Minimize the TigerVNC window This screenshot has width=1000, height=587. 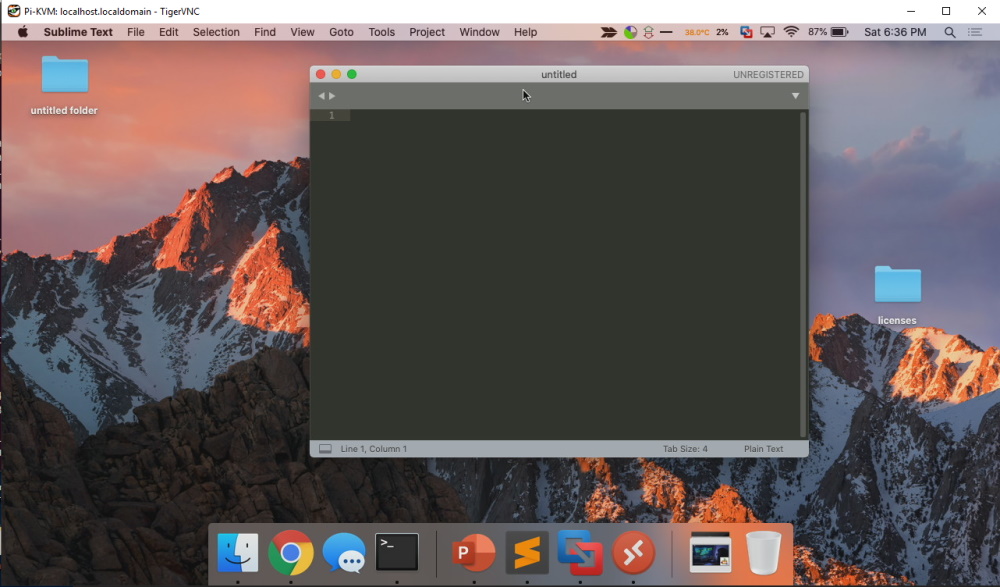tap(911, 11)
